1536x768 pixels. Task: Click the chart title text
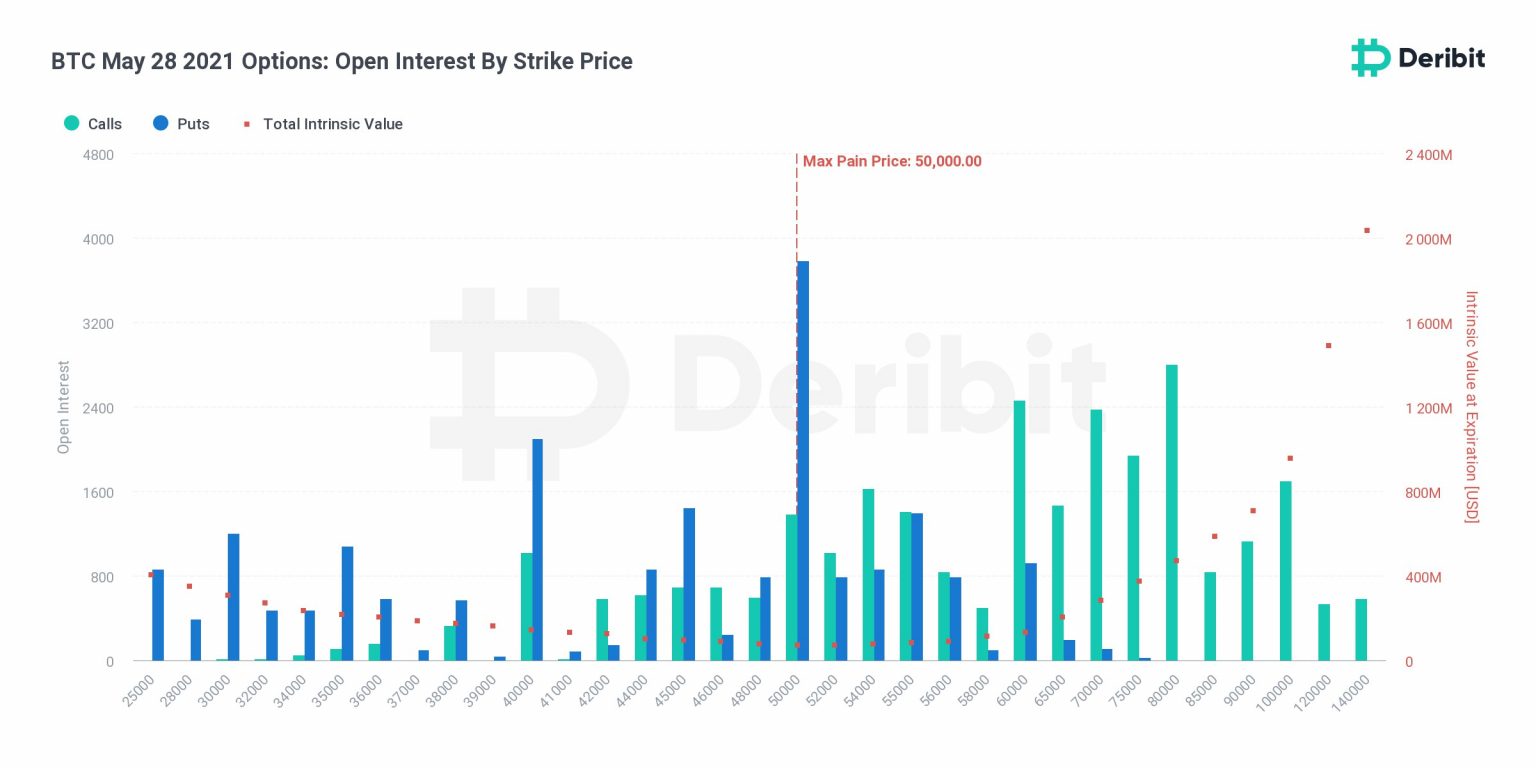pos(342,61)
